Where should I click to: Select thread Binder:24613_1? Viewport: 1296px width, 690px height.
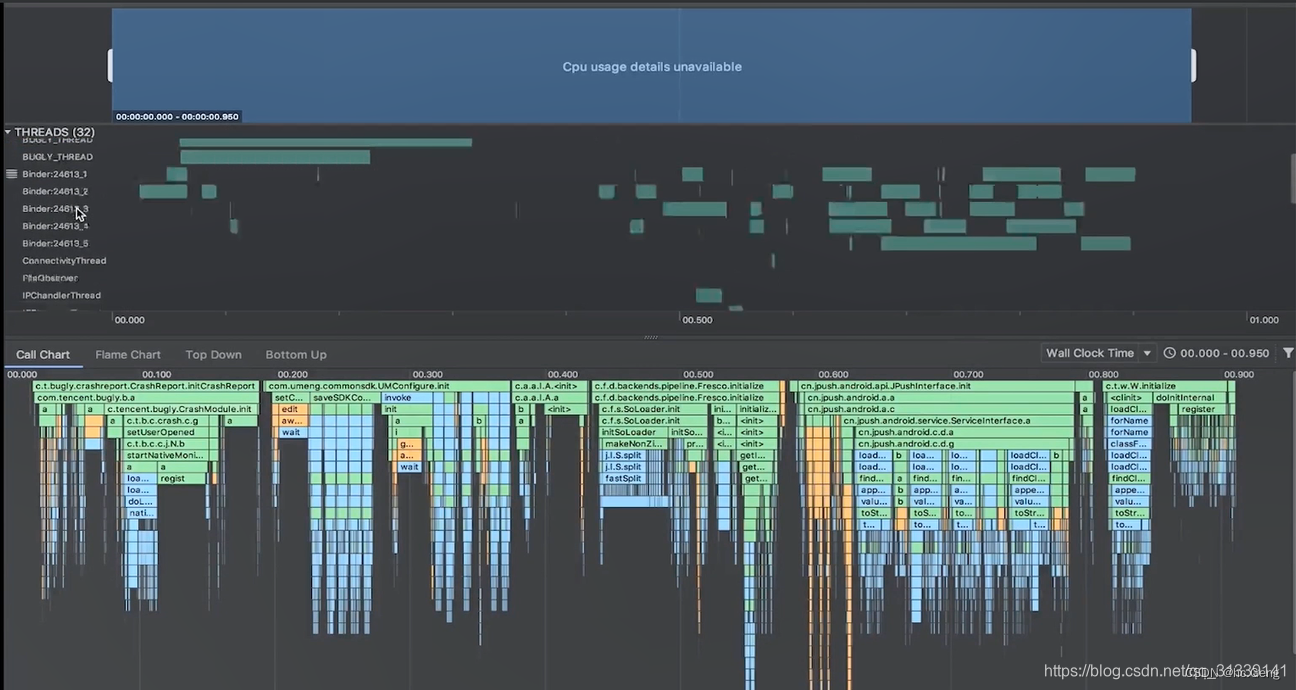[x=55, y=174]
